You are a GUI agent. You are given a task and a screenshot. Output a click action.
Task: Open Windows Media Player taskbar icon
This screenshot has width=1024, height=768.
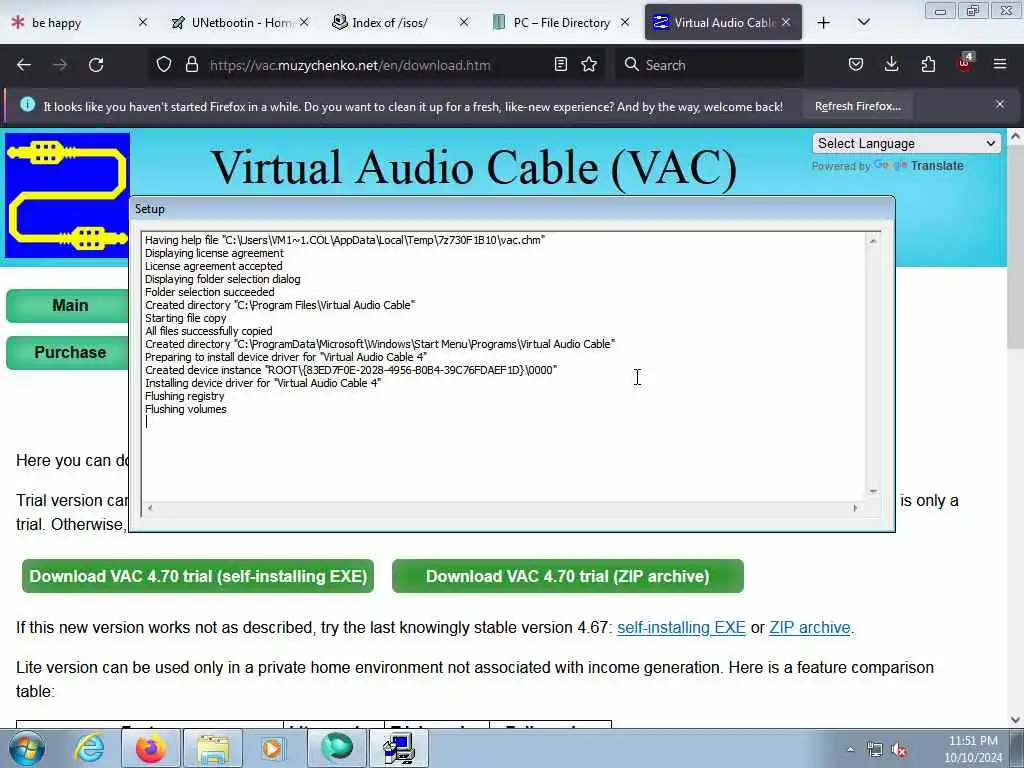coord(273,749)
